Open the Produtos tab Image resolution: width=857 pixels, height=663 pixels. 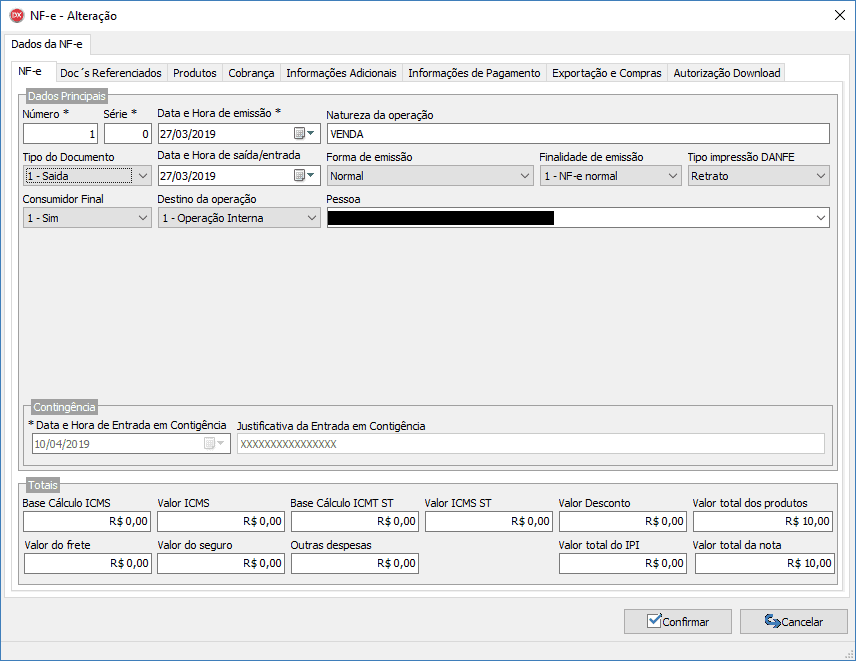coord(195,73)
